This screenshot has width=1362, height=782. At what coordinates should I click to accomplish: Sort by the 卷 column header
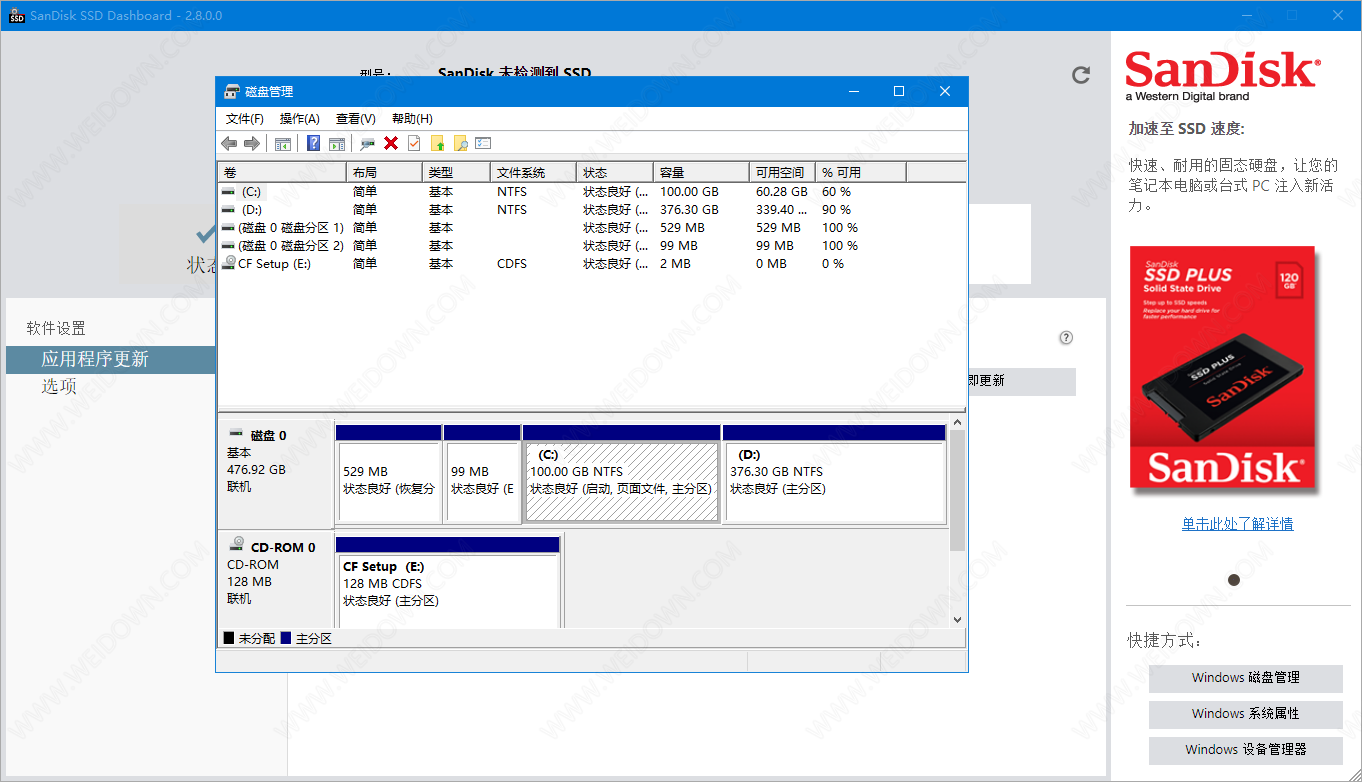[282, 172]
